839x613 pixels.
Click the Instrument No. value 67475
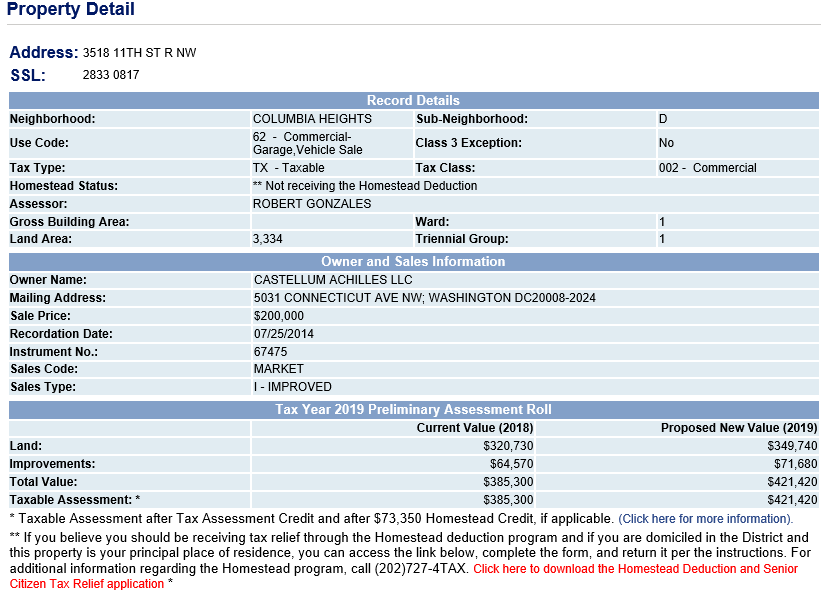click(271, 352)
